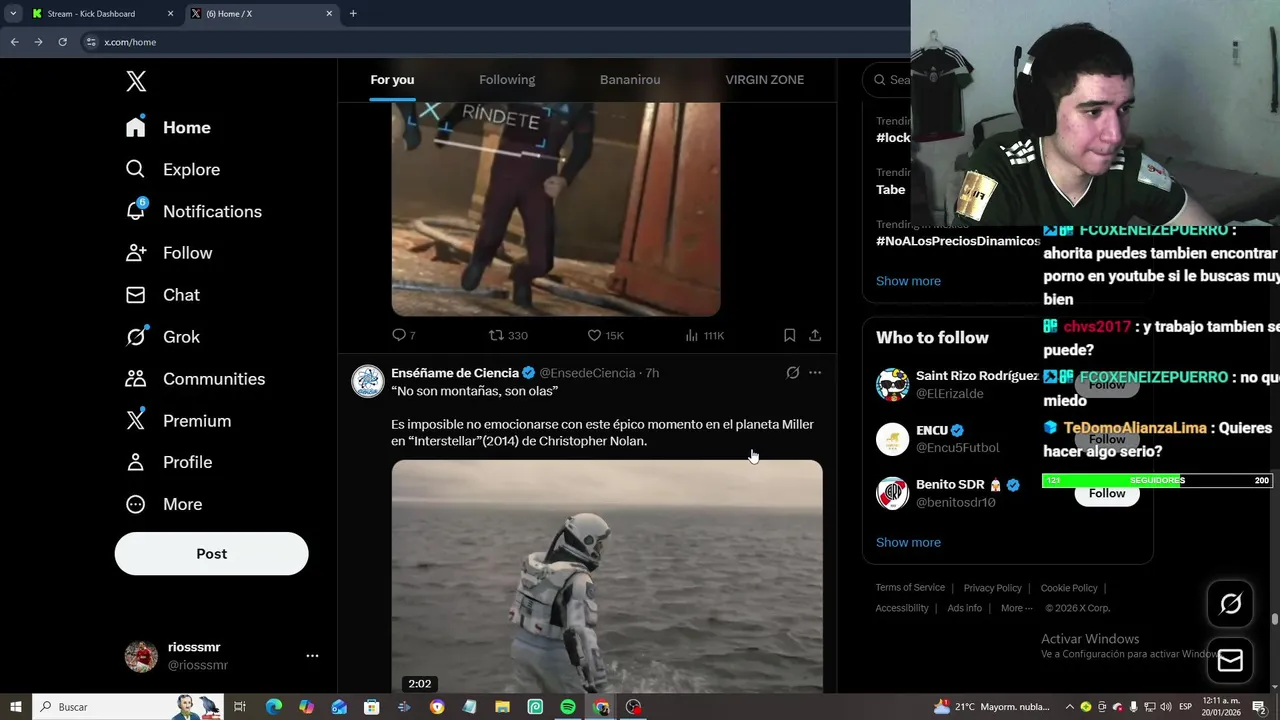1280x720 pixels.
Task: Open Profile in the sidebar
Action: [x=169, y=462]
